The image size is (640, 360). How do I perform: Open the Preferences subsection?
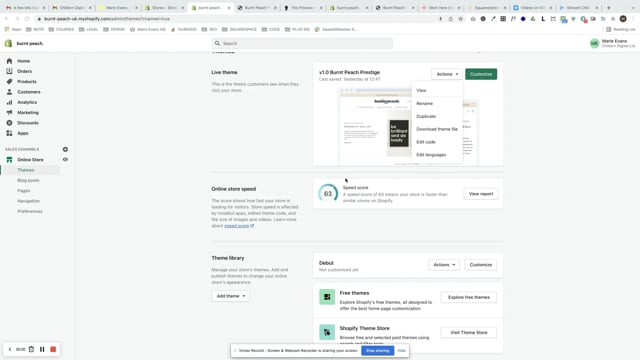coord(30,211)
